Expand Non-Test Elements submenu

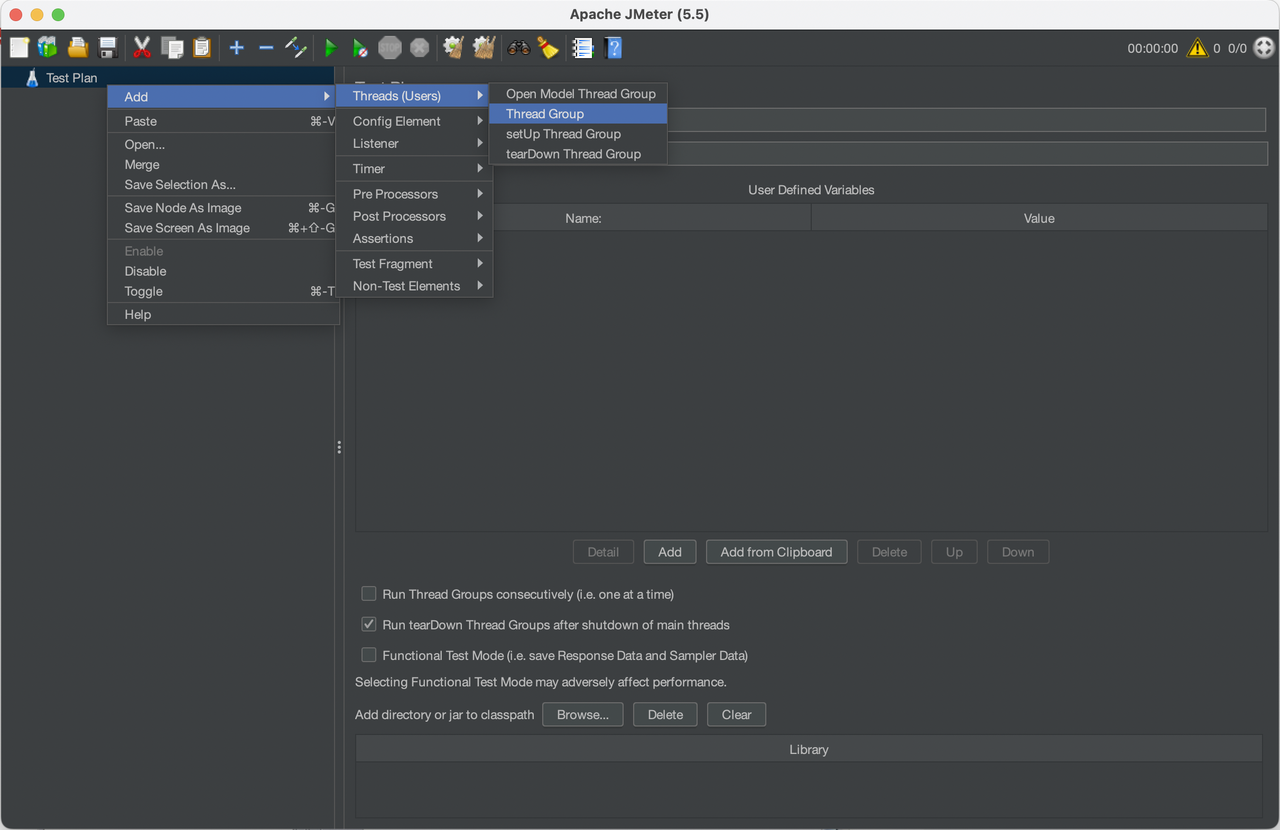pyautogui.click(x=414, y=285)
